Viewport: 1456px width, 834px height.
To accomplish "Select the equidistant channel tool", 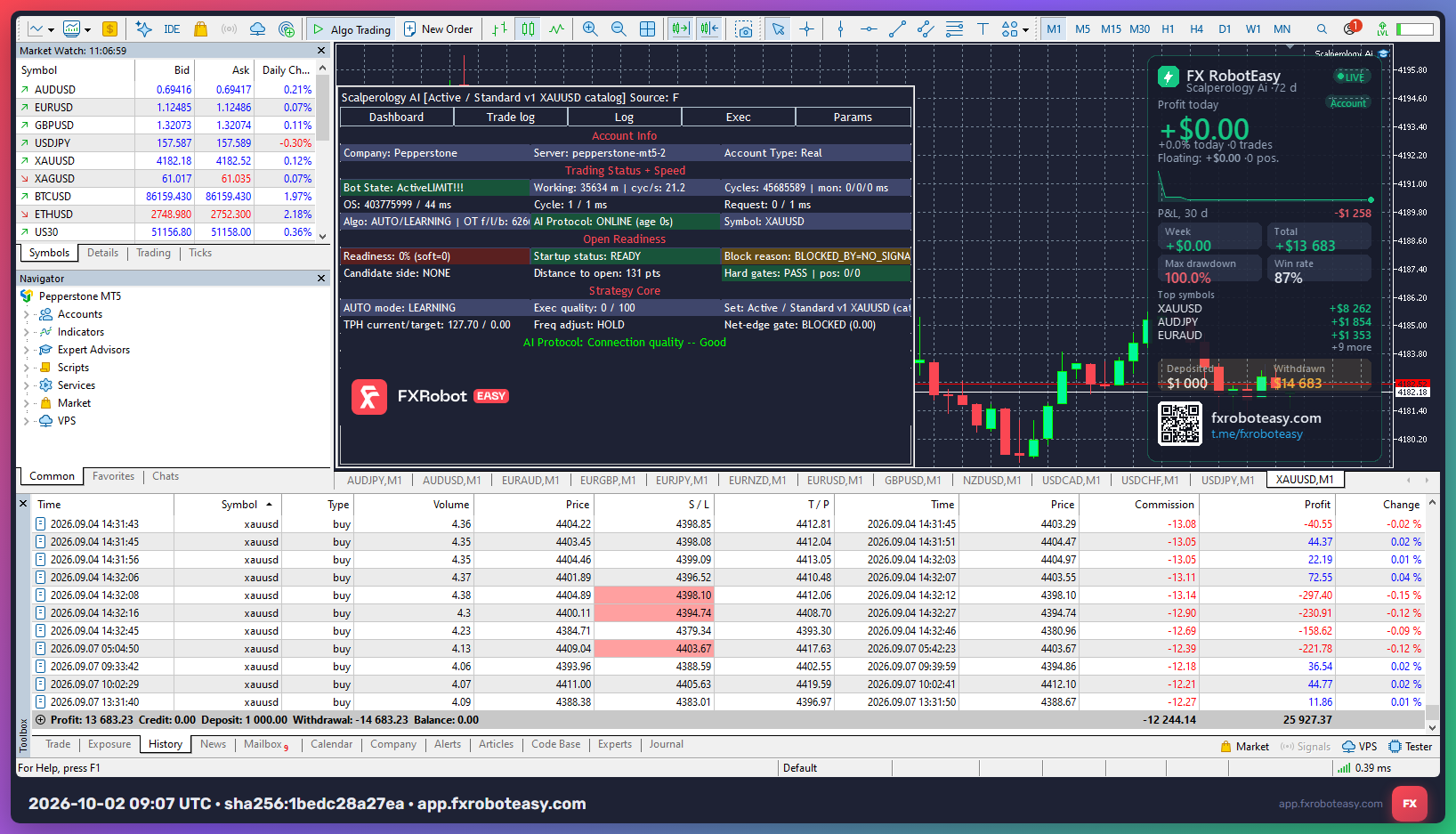I will (926, 29).
